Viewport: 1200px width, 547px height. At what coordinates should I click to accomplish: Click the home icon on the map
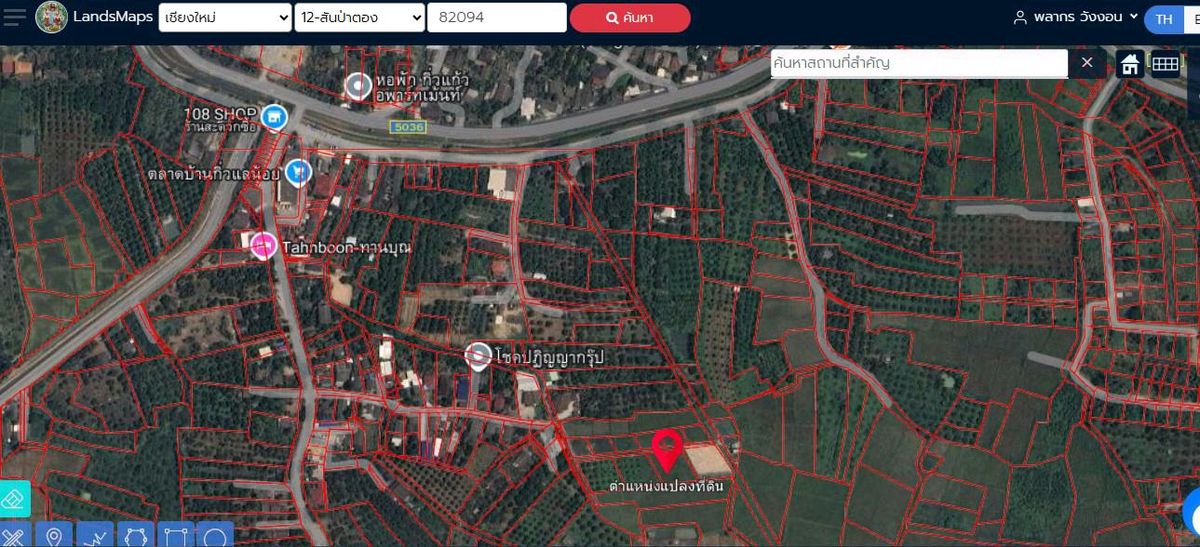[1130, 64]
